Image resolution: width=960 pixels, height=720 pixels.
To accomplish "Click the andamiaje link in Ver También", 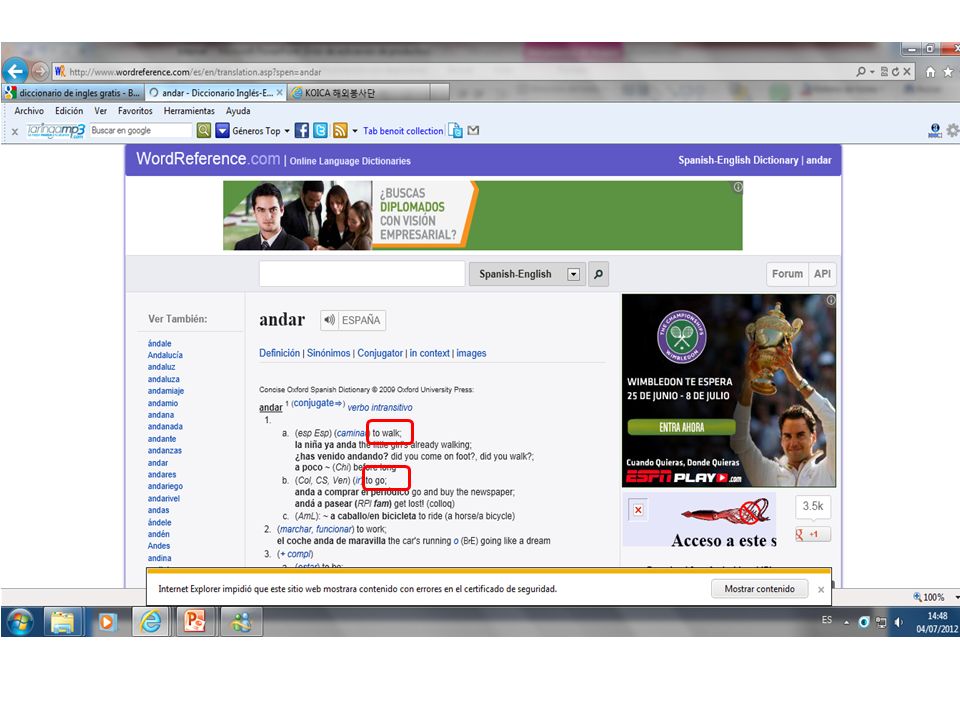I will click(165, 391).
